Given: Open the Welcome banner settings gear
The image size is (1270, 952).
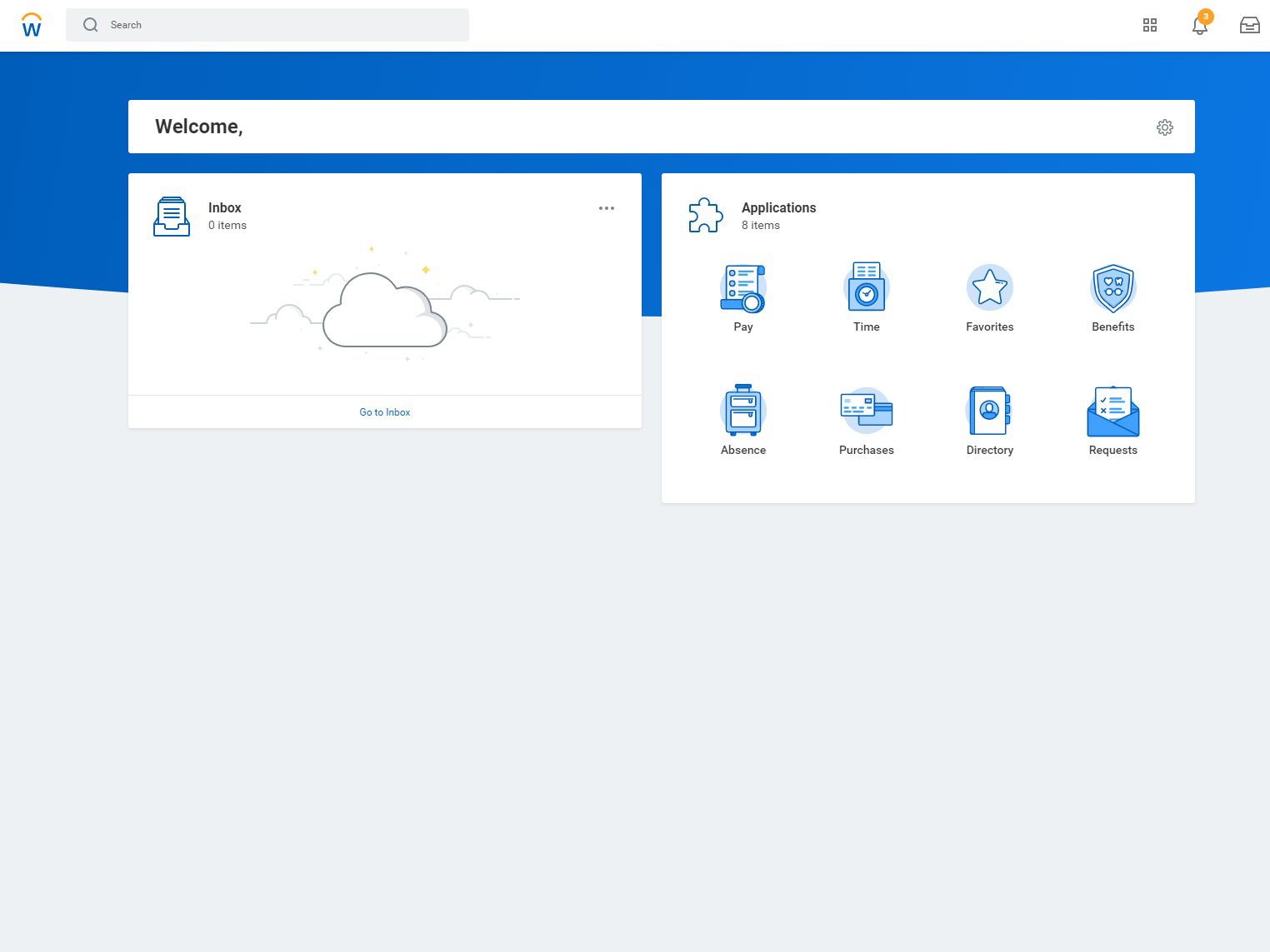Looking at the screenshot, I should (x=1164, y=127).
